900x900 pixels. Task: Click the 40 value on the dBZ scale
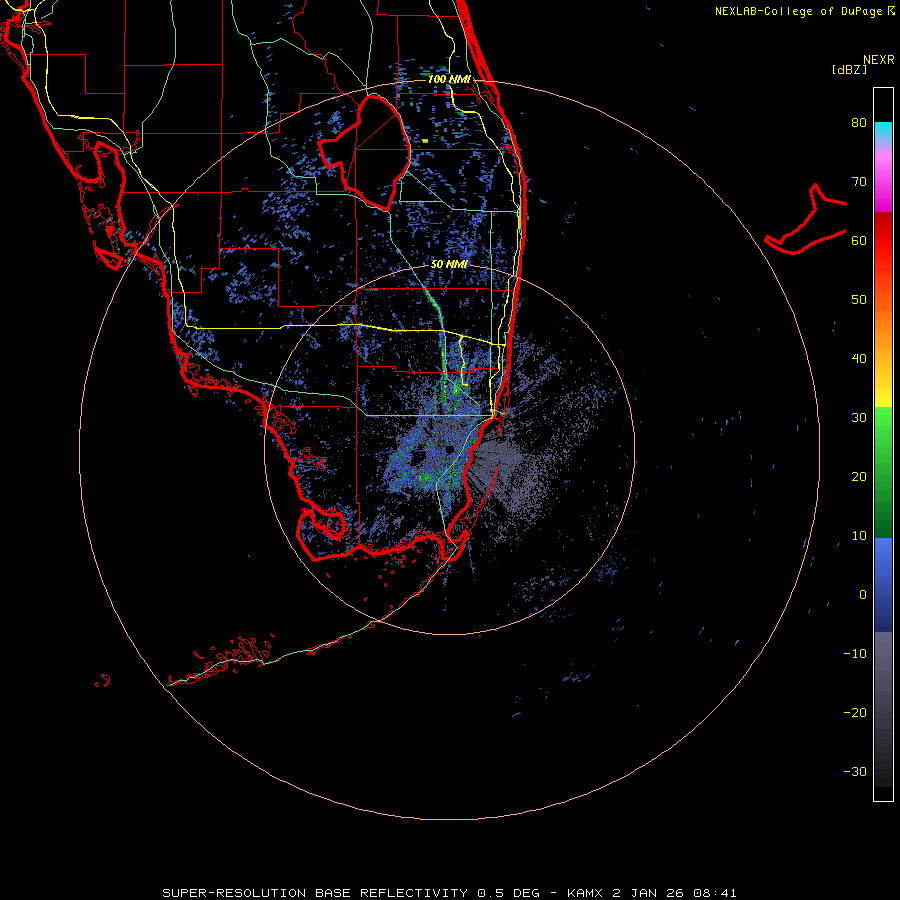pyautogui.click(x=859, y=359)
